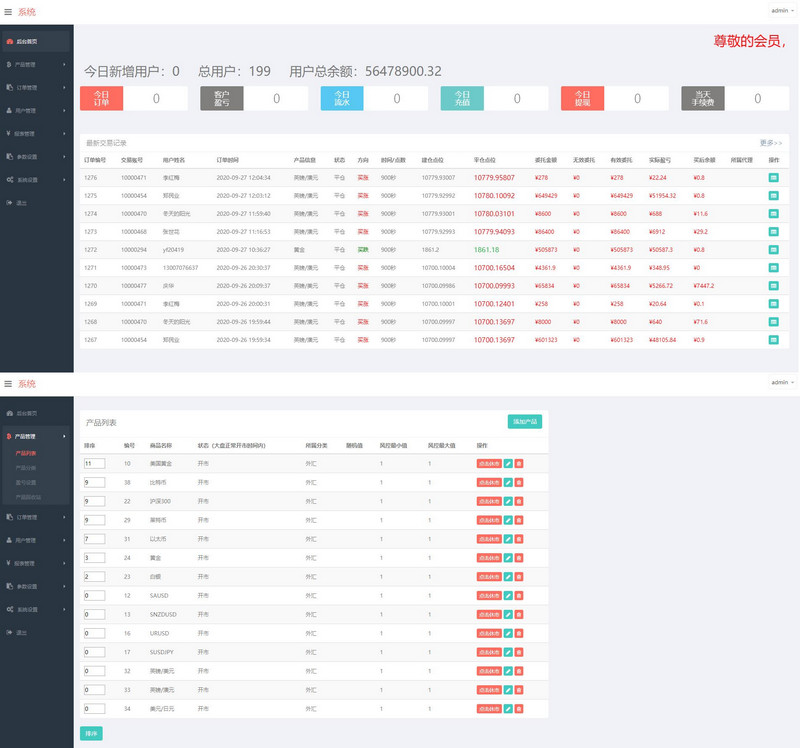The width and height of the screenshot is (800, 748).
Task: Click the sort order field in the URUSD row
Action: click(94, 634)
